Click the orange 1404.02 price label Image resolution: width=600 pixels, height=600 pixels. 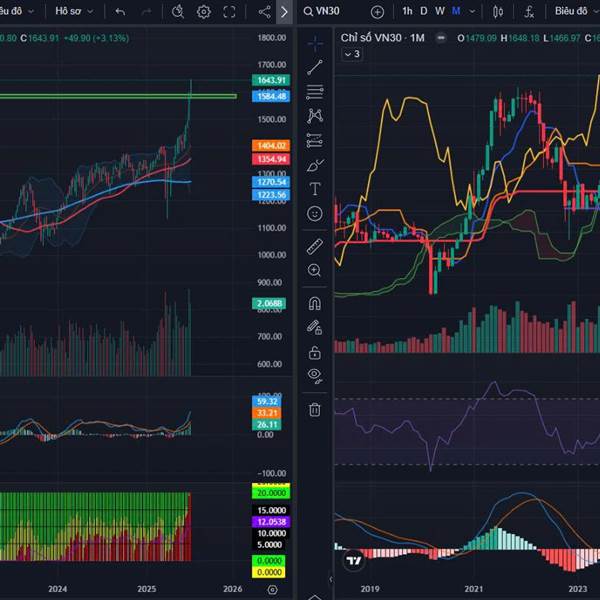click(271, 145)
